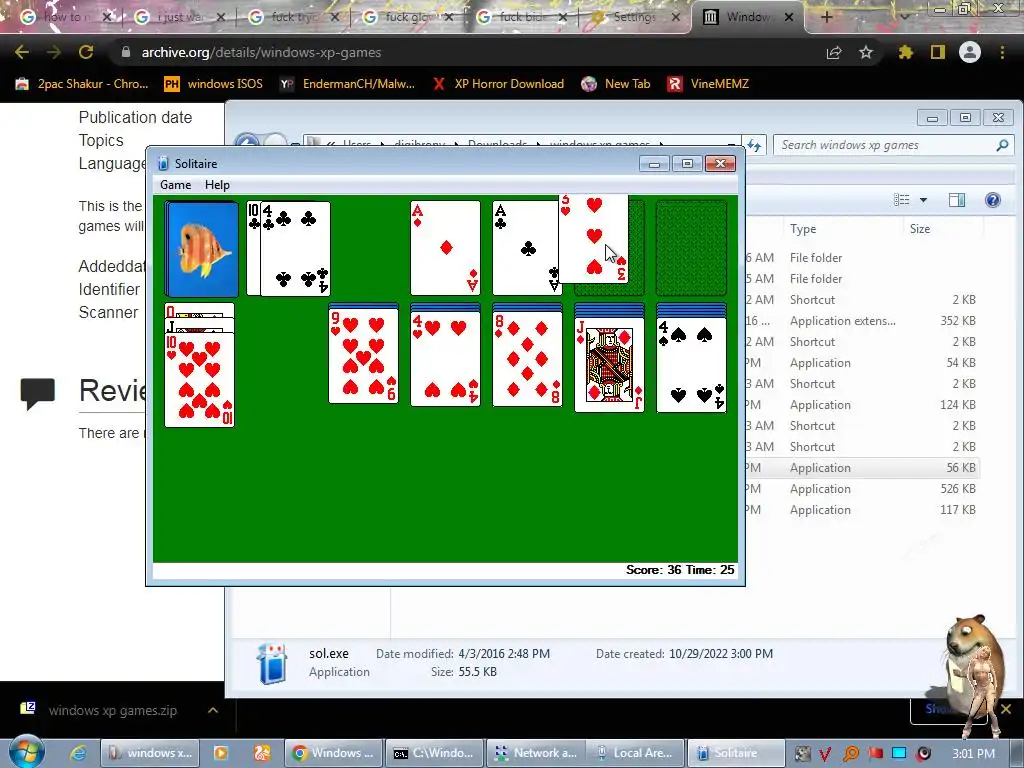Open the Game menu in Solitaire
This screenshot has height=768, width=1024.
176,185
